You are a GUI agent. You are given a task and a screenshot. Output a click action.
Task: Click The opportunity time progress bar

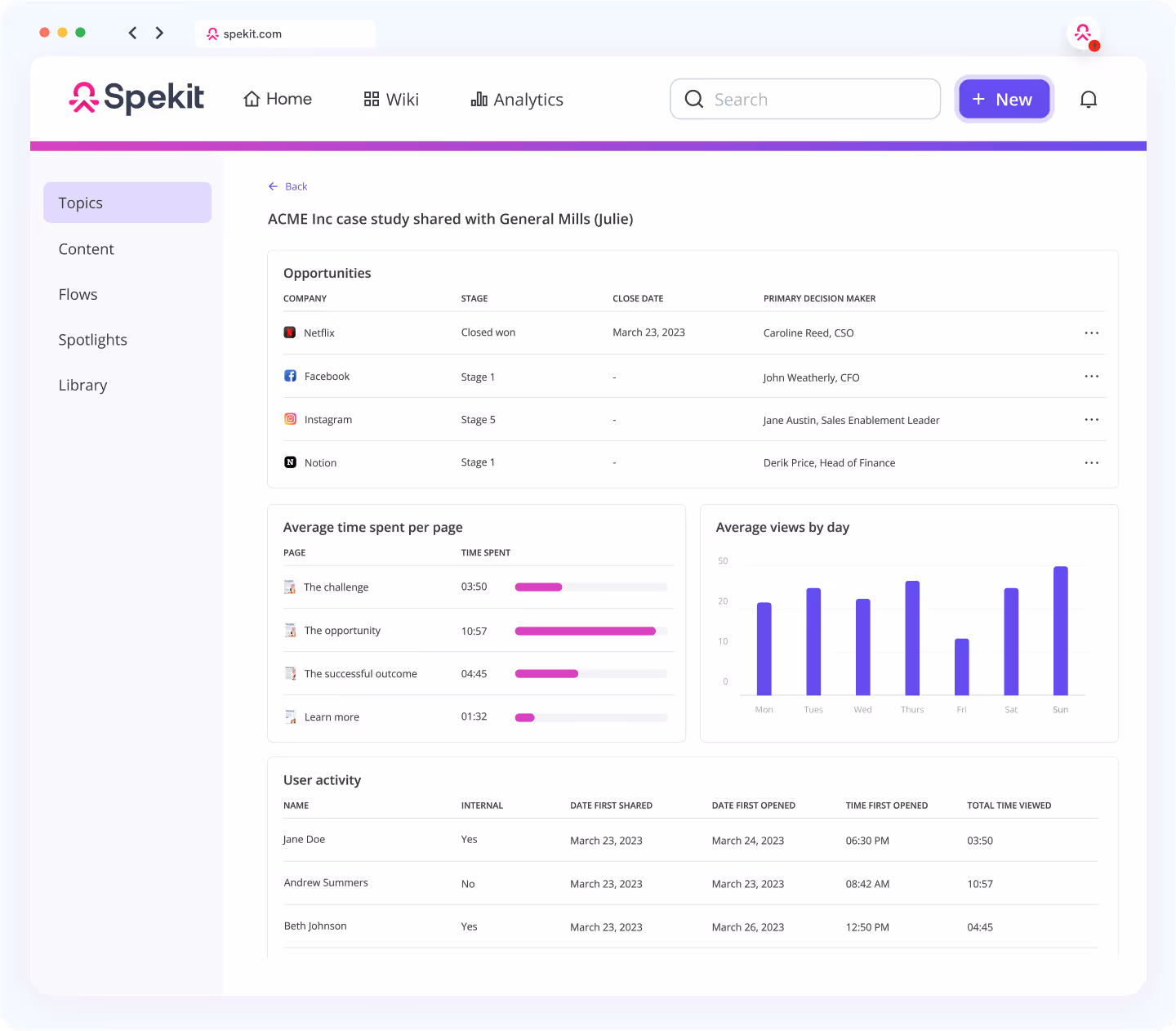point(591,631)
